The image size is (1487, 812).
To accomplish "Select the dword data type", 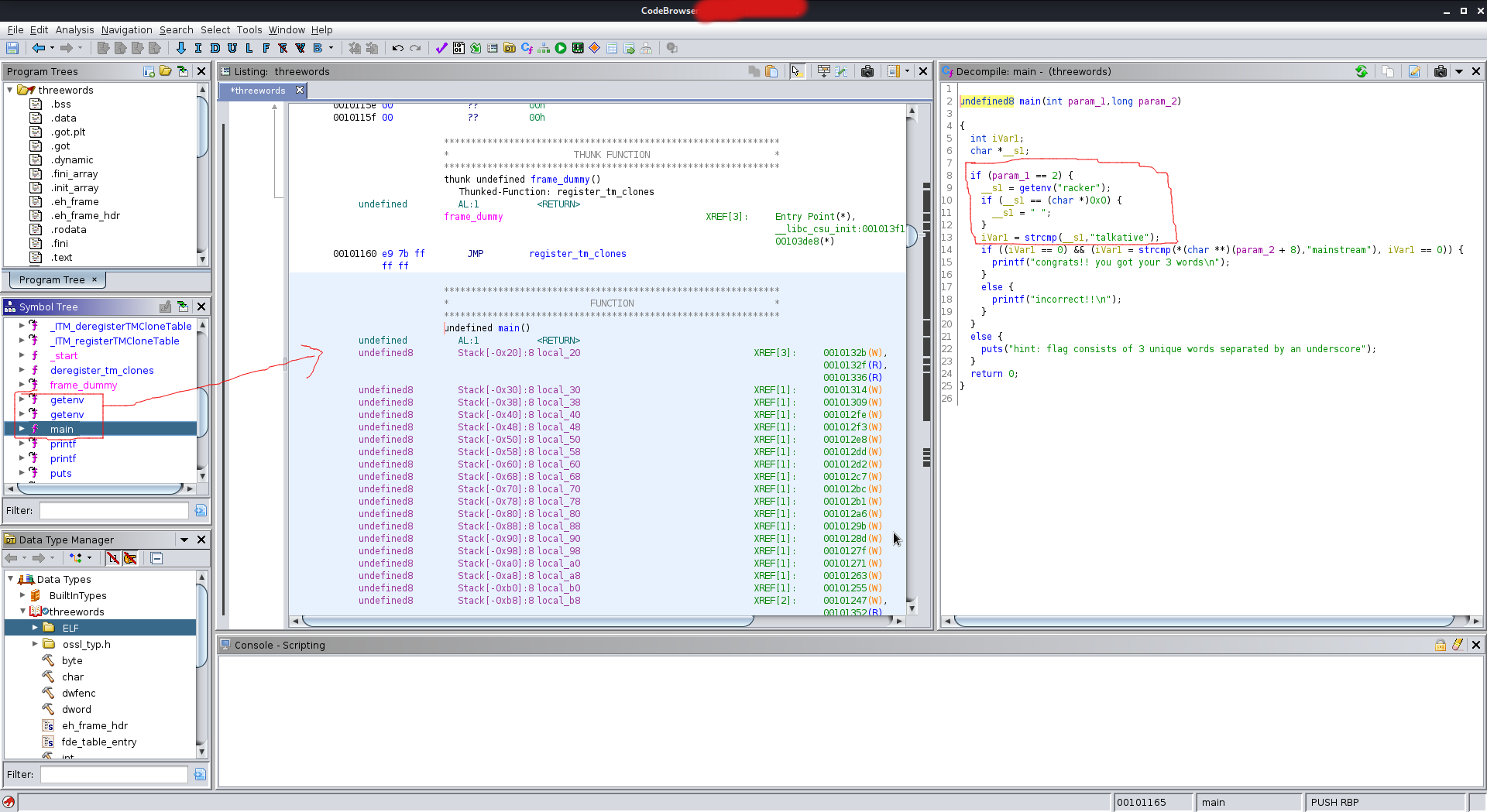I will (x=76, y=709).
